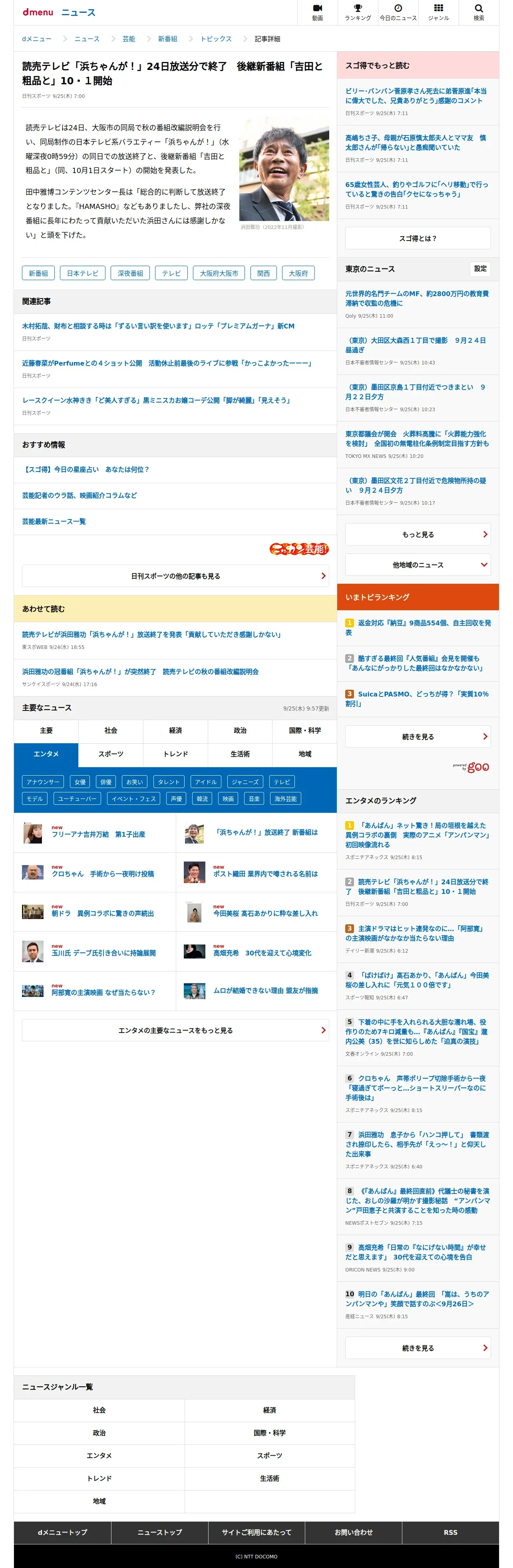Open 芸能最新ニュース一覧 link
The image size is (513, 1568).
(54, 521)
